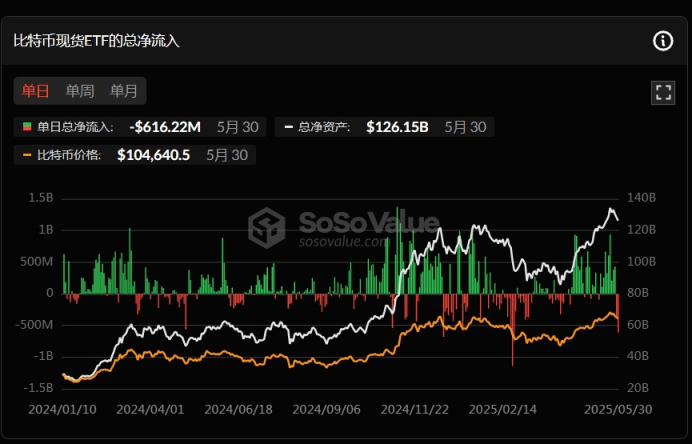Click the -$616.22M net inflow value
This screenshot has width=692, height=444.
[165, 127]
